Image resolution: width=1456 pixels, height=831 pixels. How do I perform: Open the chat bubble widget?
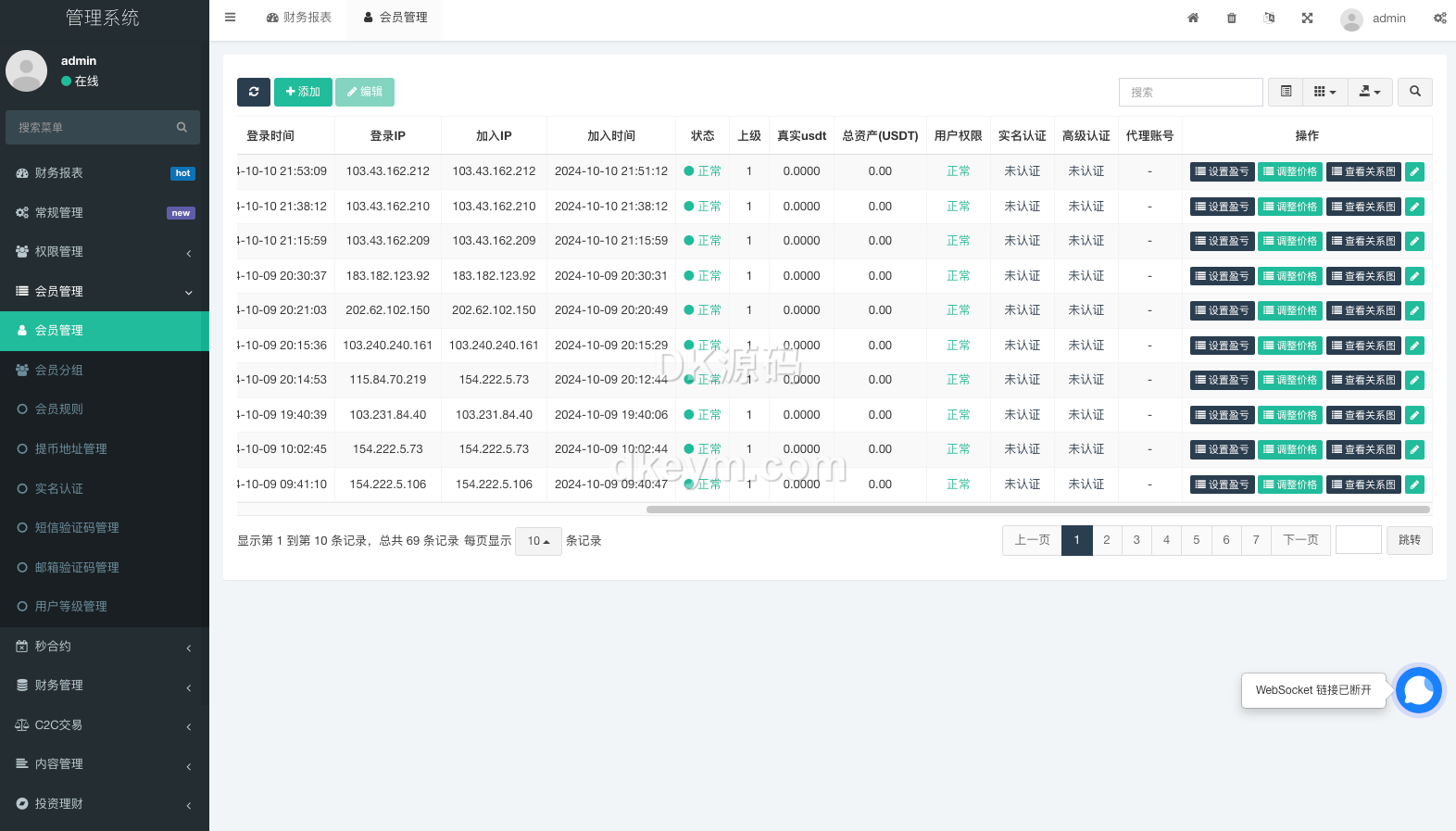pyautogui.click(x=1418, y=690)
